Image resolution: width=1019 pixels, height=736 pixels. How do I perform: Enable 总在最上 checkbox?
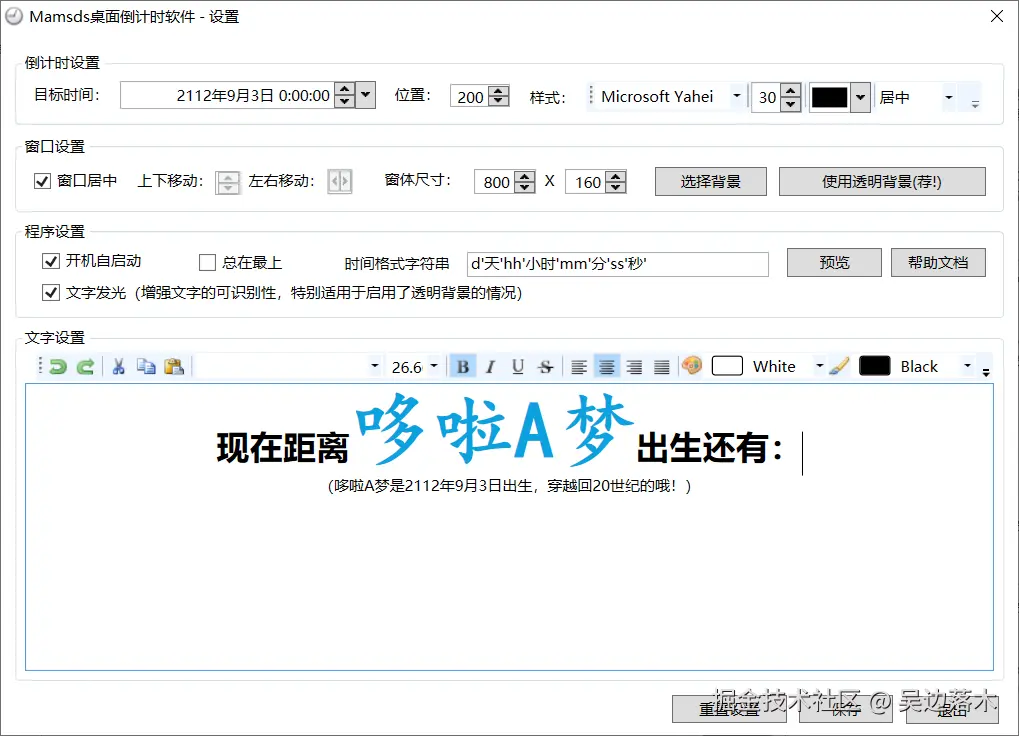[x=207, y=262]
